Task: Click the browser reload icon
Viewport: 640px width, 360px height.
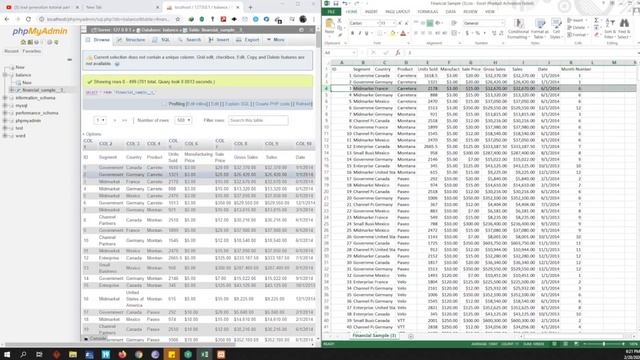Action: tap(28, 19)
